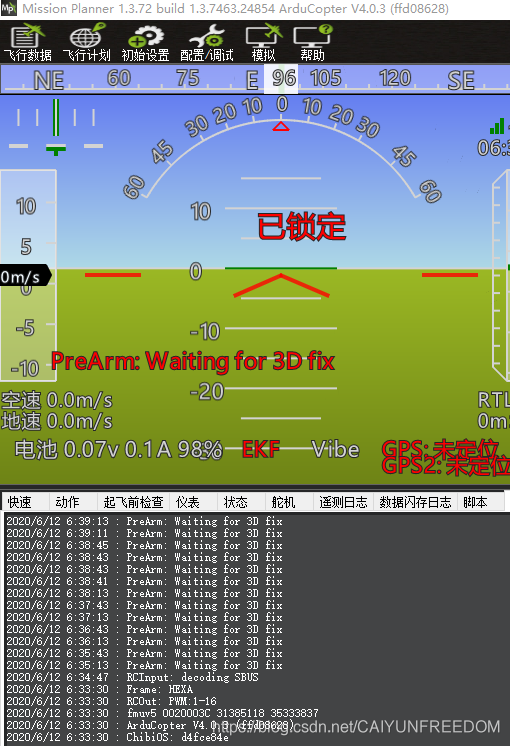The image size is (510, 746).
Task: Click the GPS: 未定位 status text
Action: click(440, 448)
